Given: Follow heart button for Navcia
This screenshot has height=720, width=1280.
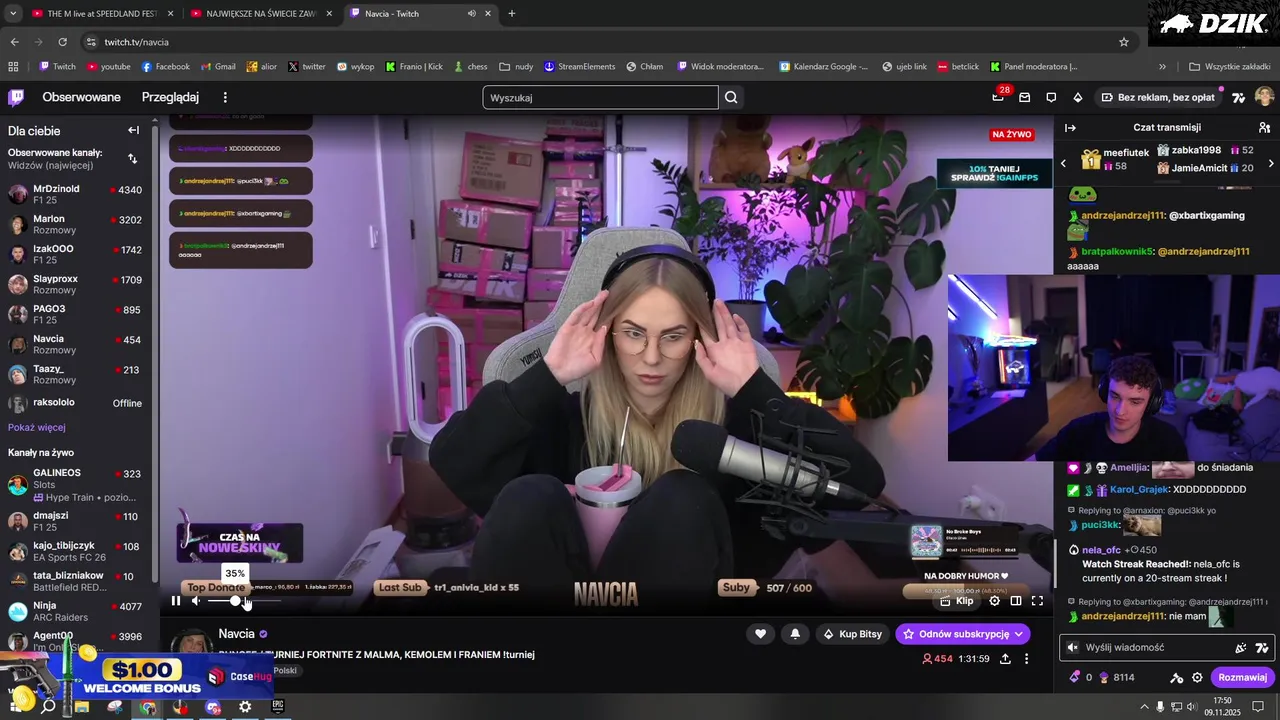Looking at the screenshot, I should tap(760, 634).
